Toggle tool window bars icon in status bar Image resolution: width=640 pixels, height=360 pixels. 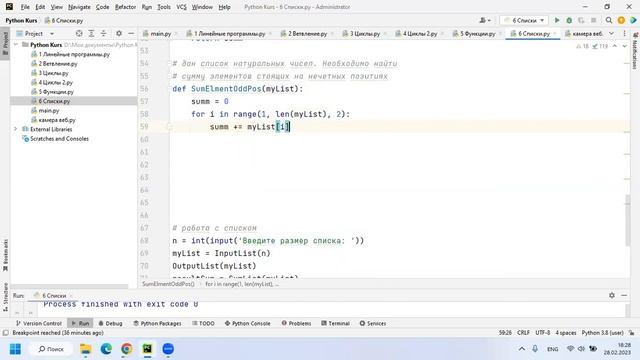[6, 333]
